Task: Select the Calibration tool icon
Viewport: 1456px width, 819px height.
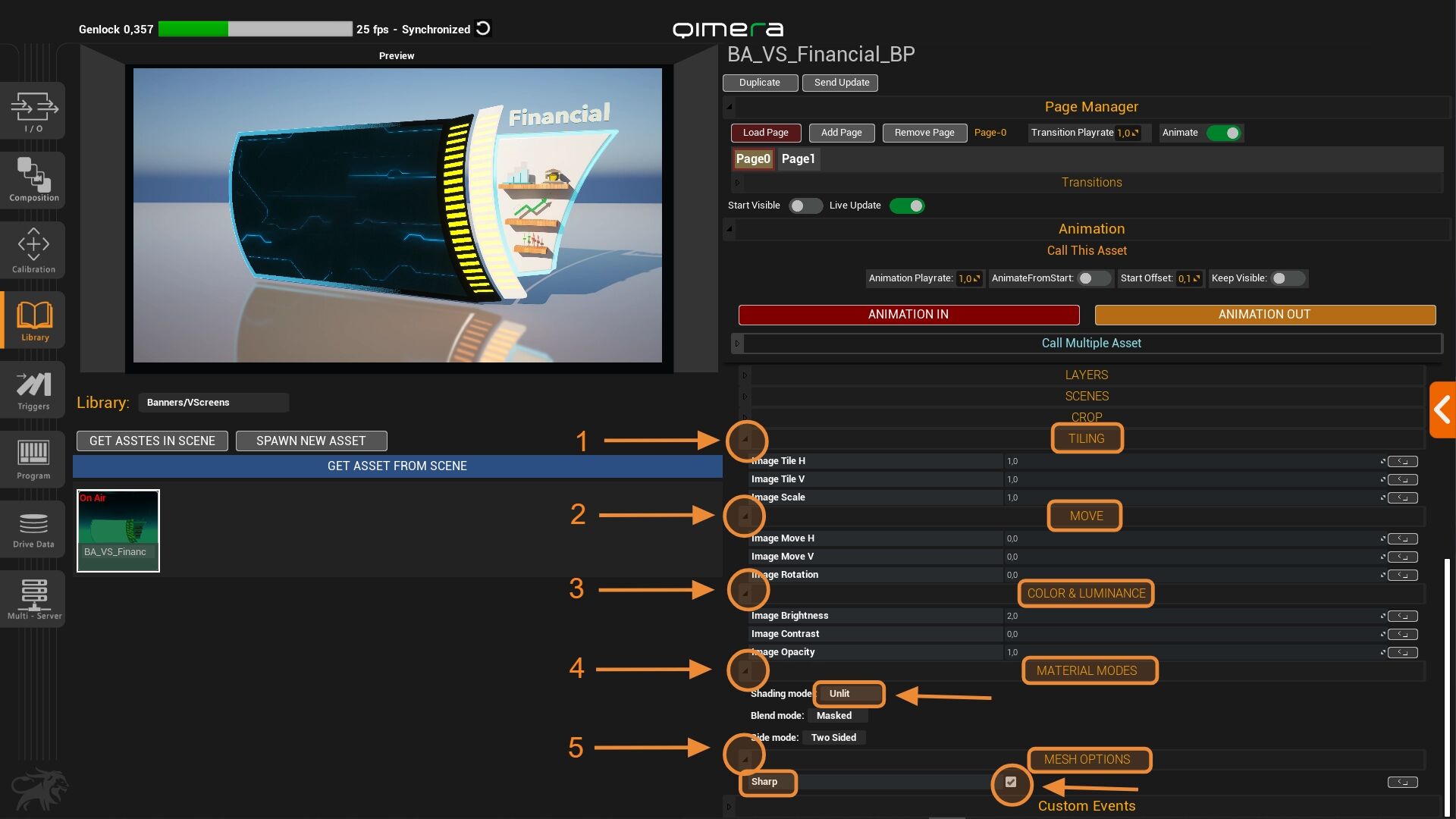Action: 33,249
